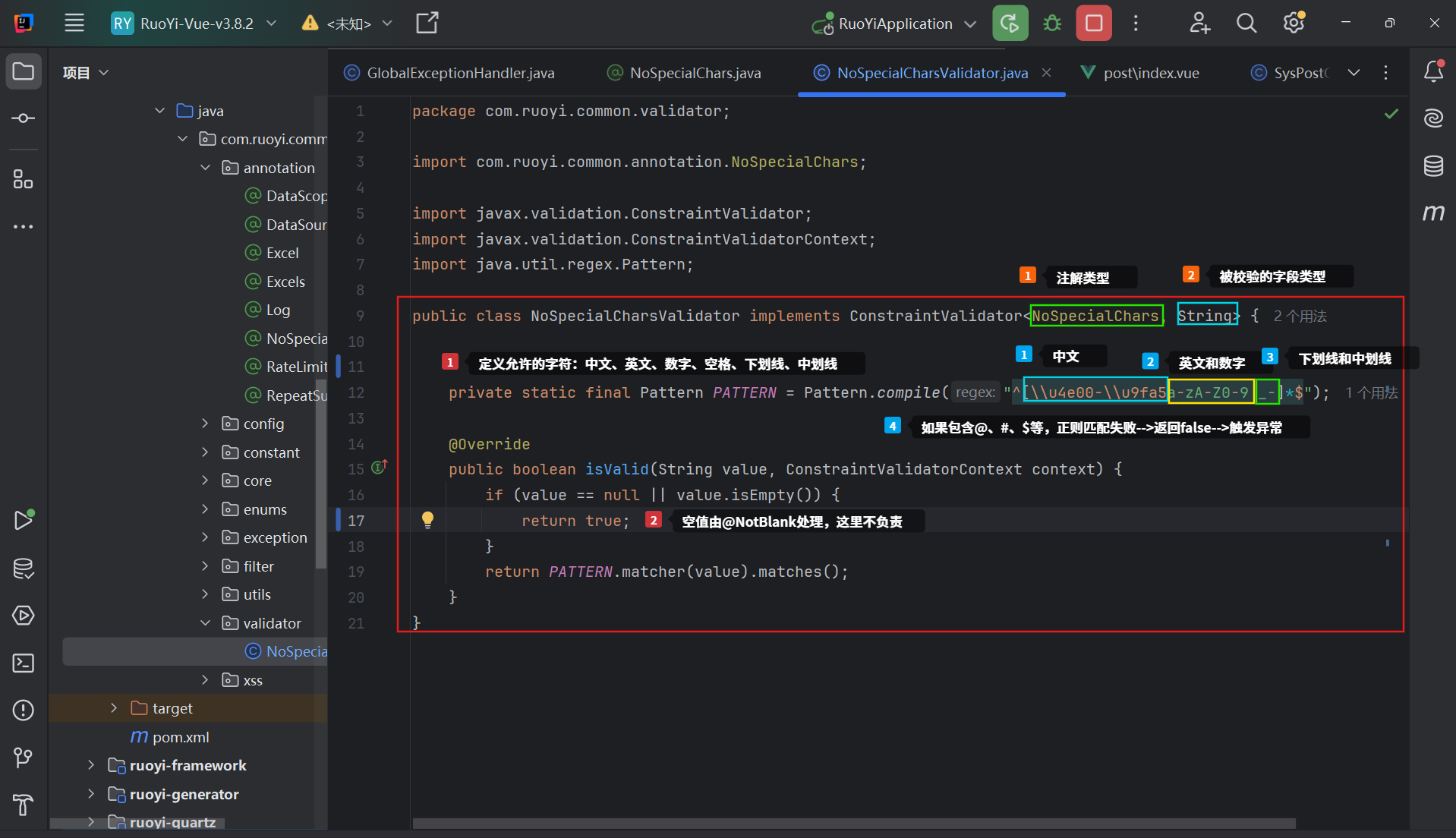
Task: Open Code With Me add-user icon
Action: pyautogui.click(x=1199, y=23)
